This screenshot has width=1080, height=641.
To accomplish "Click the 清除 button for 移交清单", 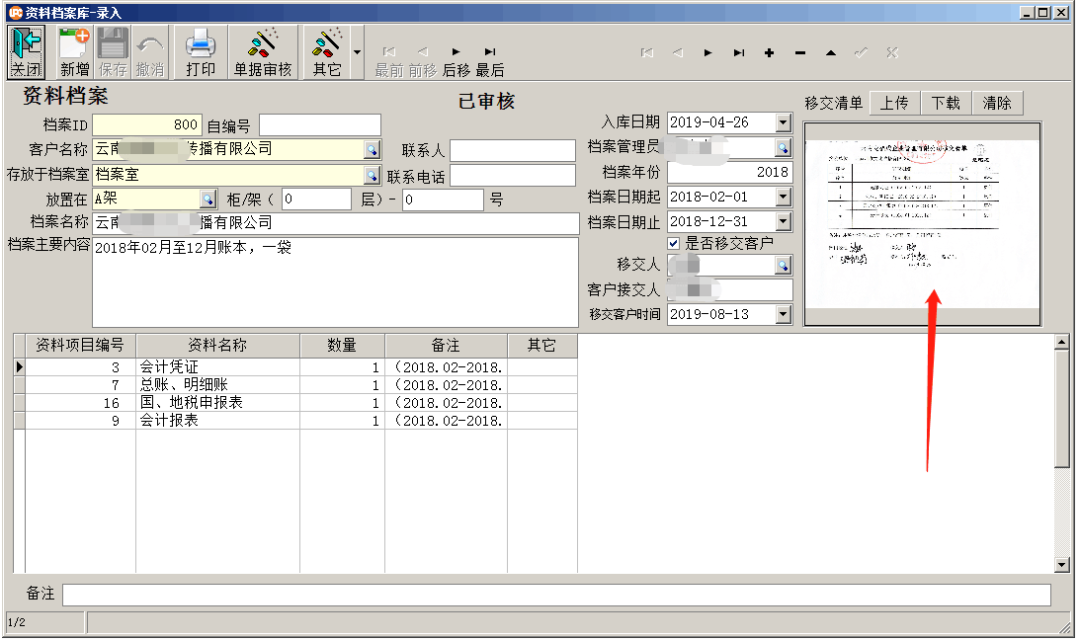I will click(997, 103).
